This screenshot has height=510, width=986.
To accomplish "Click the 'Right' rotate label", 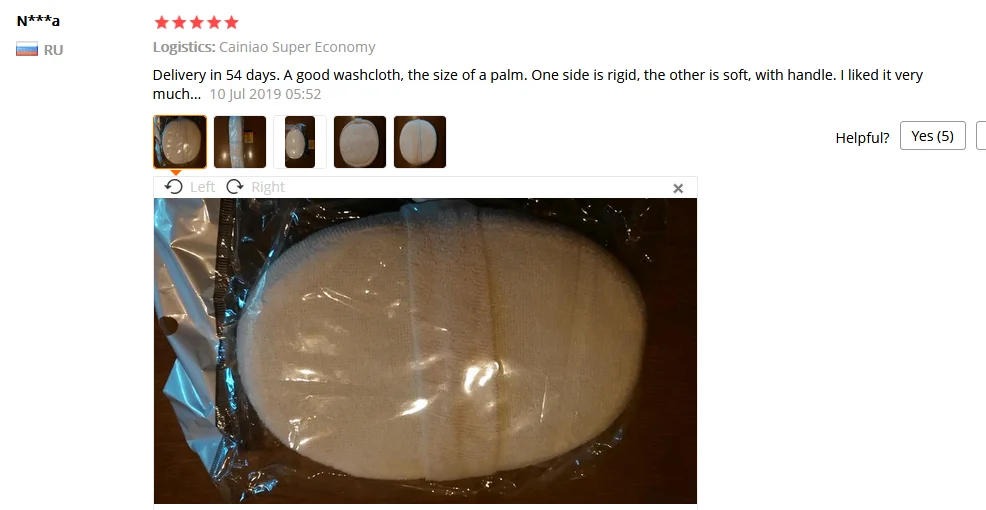I will click(268, 187).
